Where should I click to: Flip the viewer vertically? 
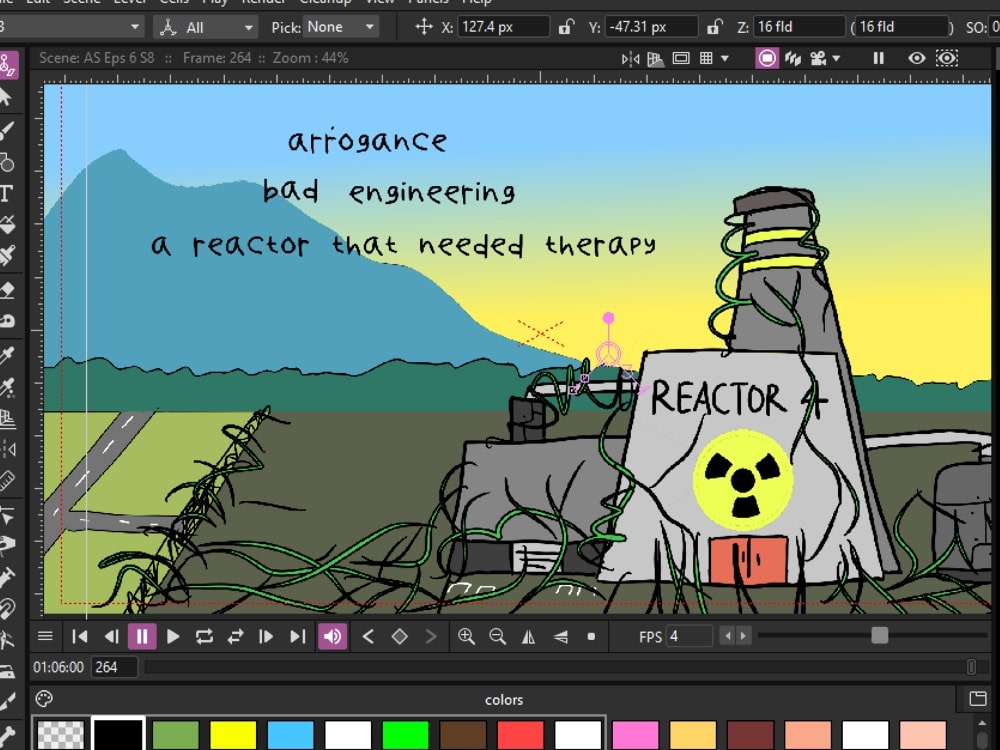[561, 636]
